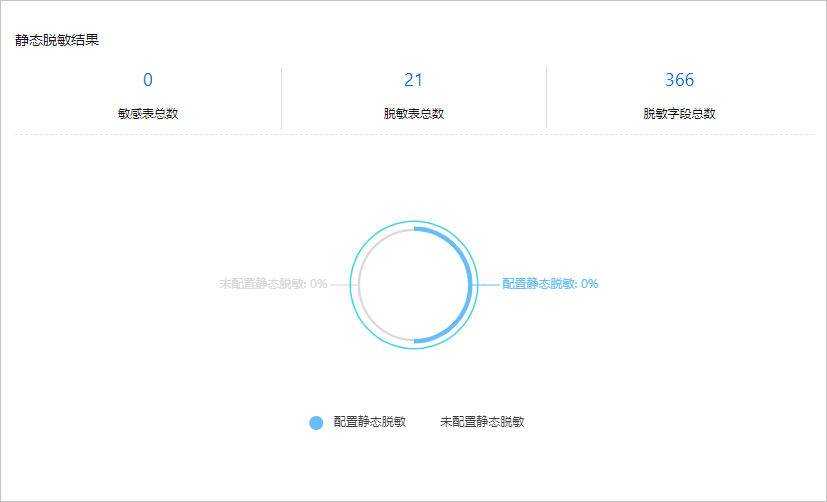Image resolution: width=827 pixels, height=502 pixels.
Task: Click the 敏感表总数 label
Action: 148,113
